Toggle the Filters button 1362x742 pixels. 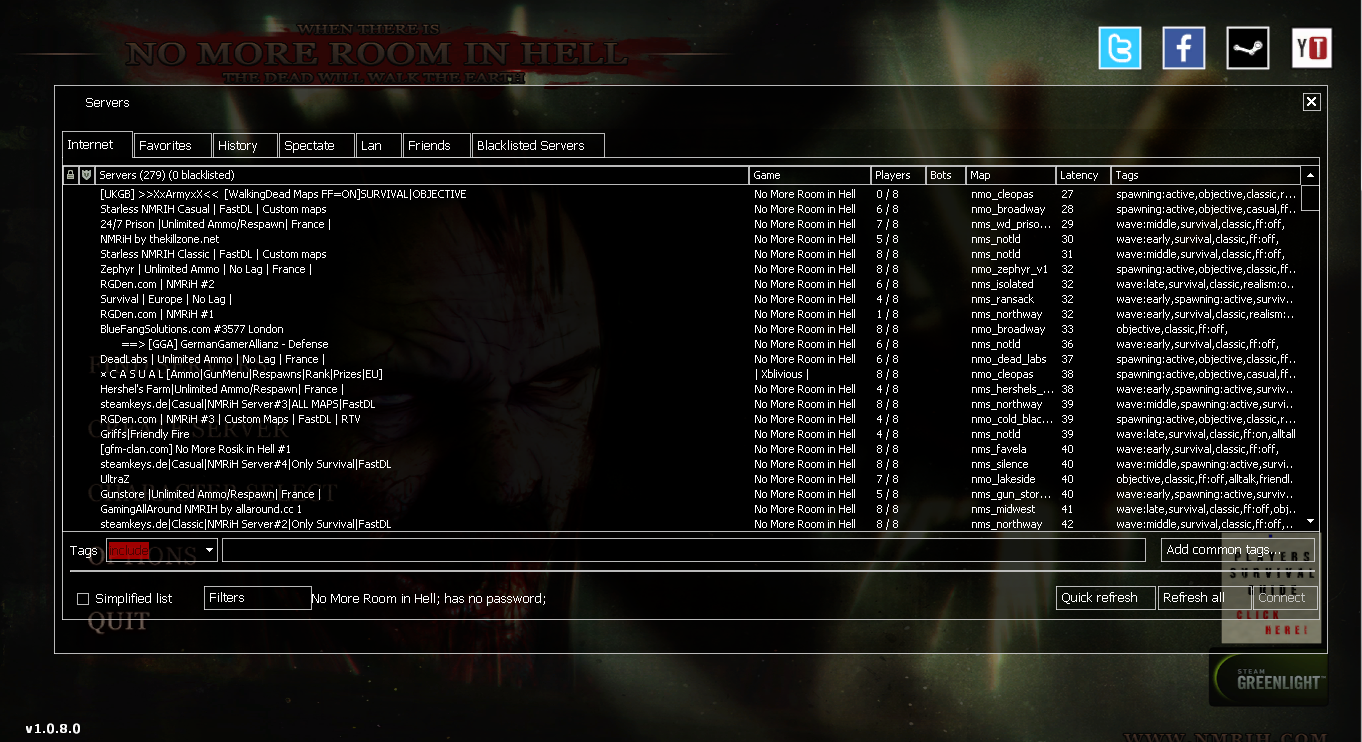click(258, 598)
